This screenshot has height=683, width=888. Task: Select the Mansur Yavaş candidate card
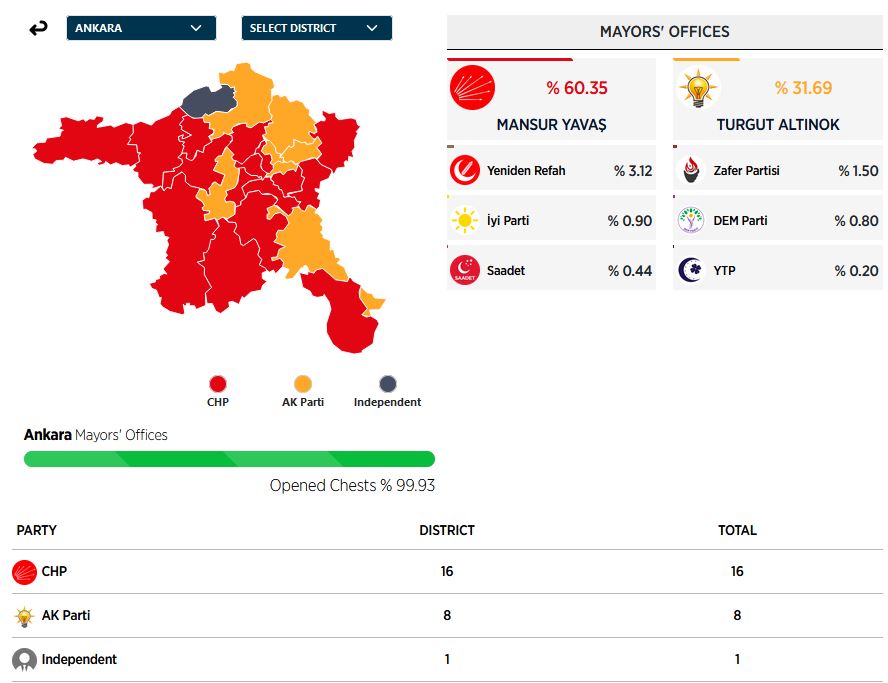point(551,100)
